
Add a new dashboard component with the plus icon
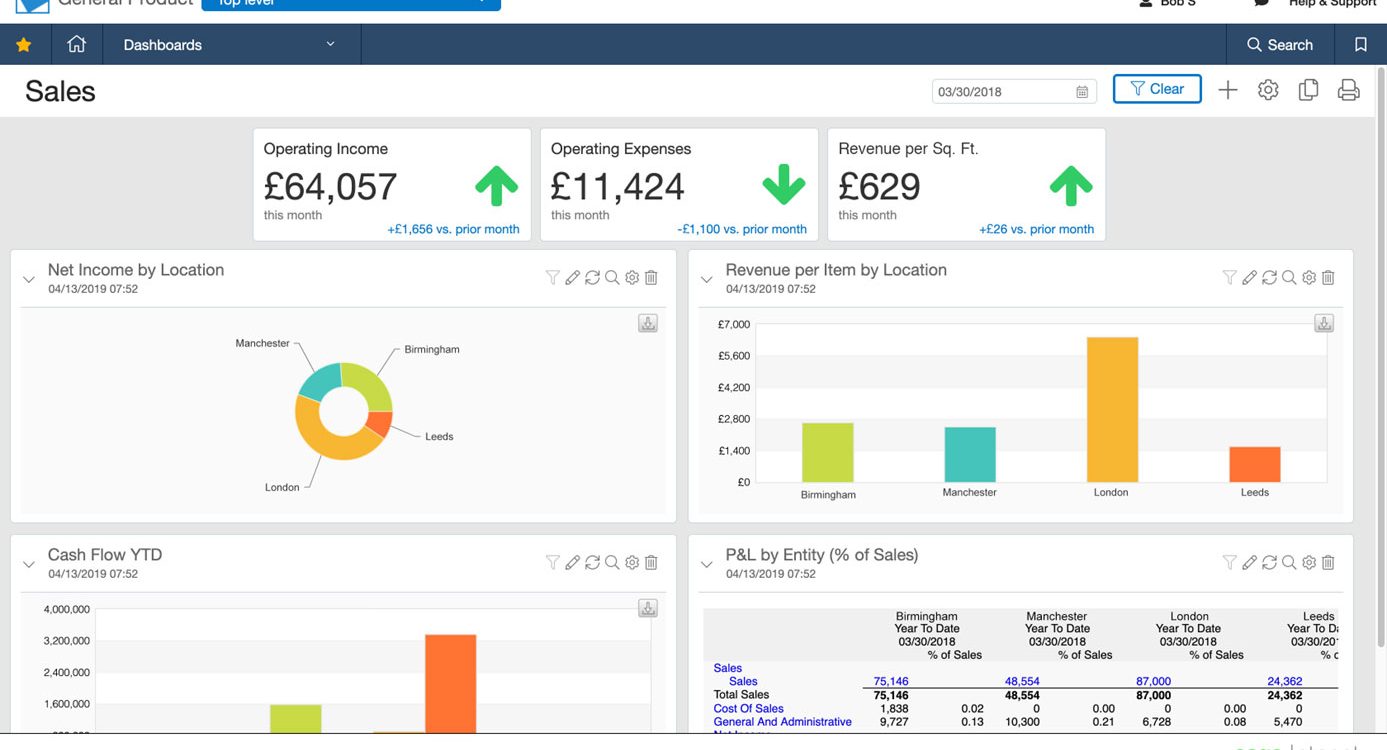tap(1228, 90)
